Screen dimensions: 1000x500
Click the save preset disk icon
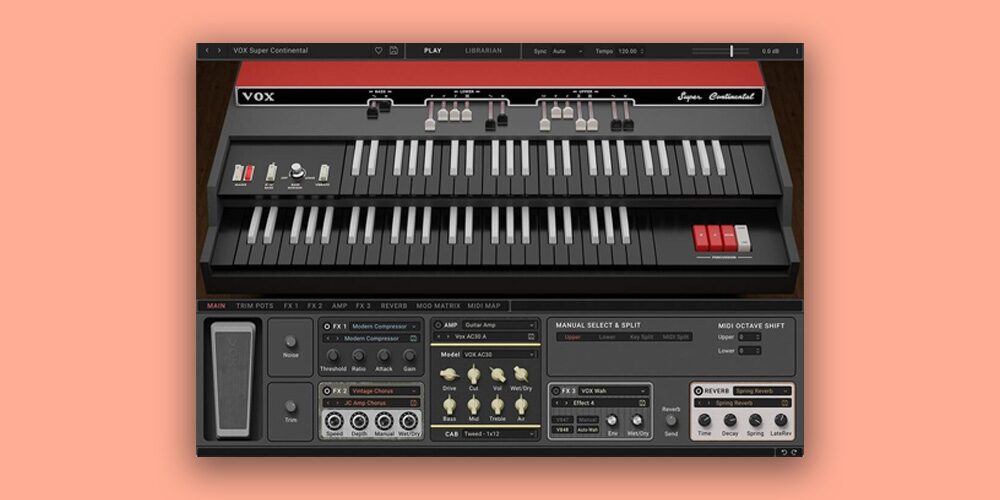point(394,50)
